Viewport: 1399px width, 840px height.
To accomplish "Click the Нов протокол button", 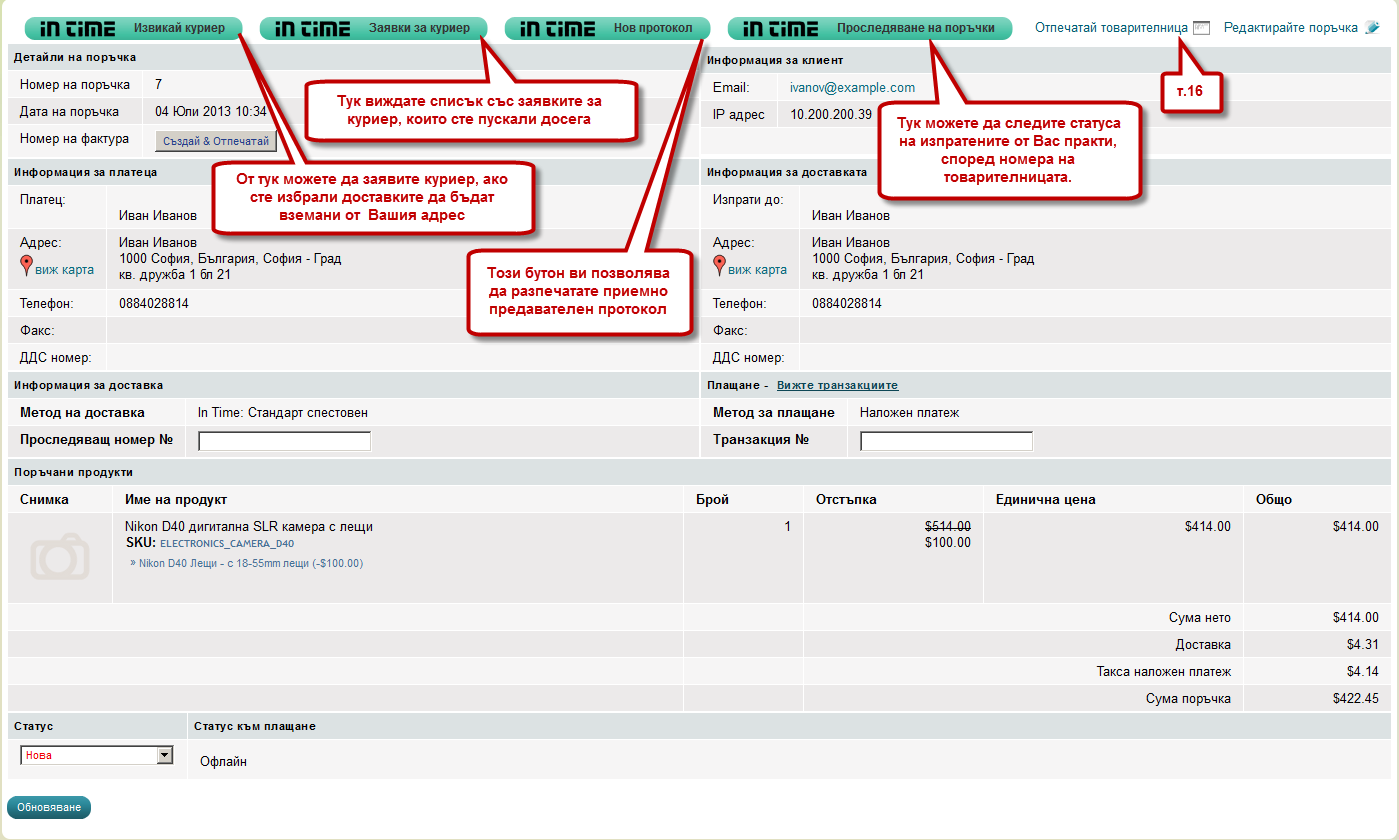I will click(607, 28).
